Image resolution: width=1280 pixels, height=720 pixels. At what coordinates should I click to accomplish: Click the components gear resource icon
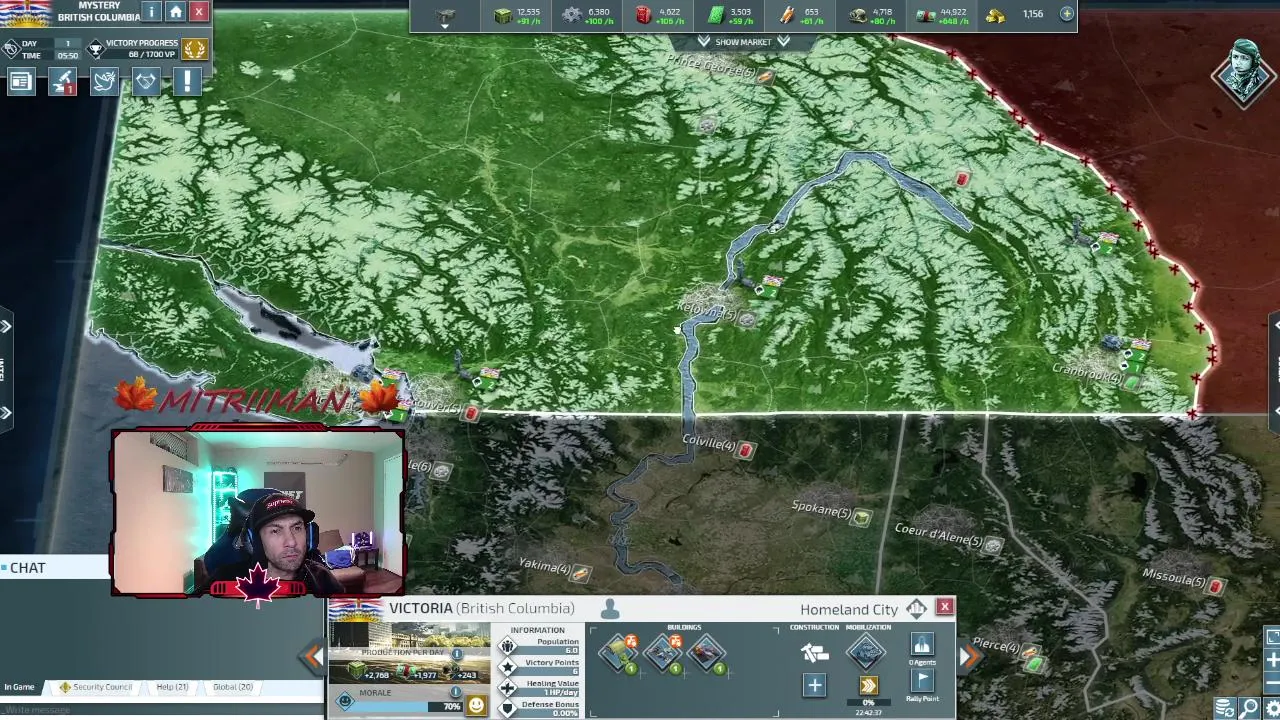coord(572,15)
